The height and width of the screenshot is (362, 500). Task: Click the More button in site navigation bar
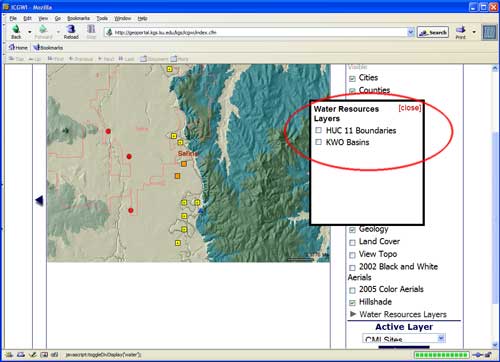click(180, 59)
